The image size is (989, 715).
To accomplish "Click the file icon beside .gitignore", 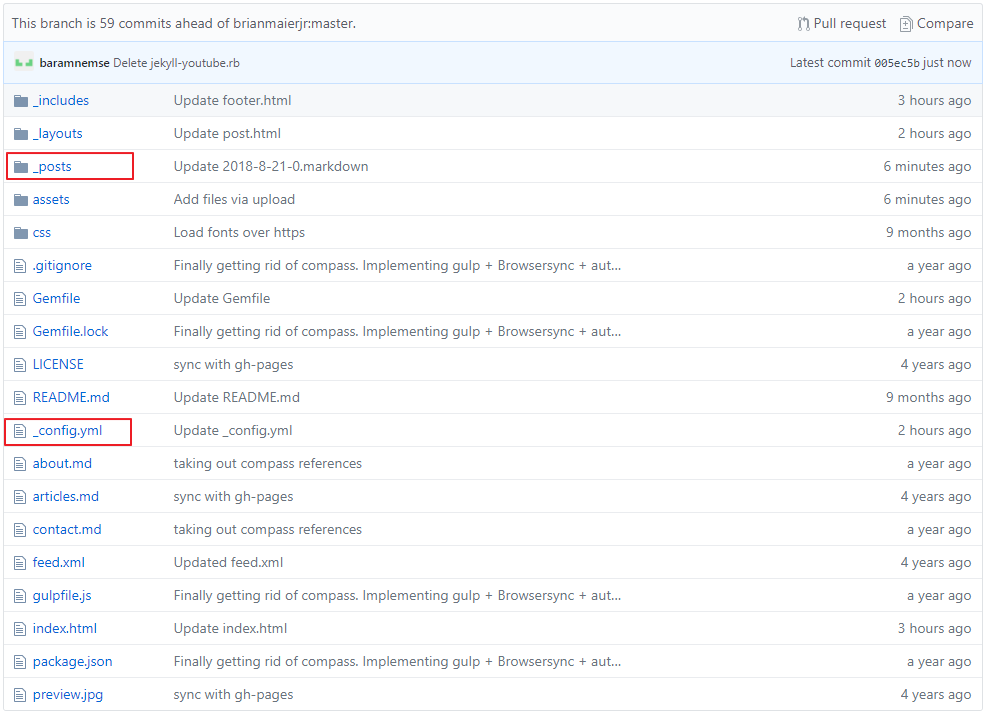I will coord(20,266).
